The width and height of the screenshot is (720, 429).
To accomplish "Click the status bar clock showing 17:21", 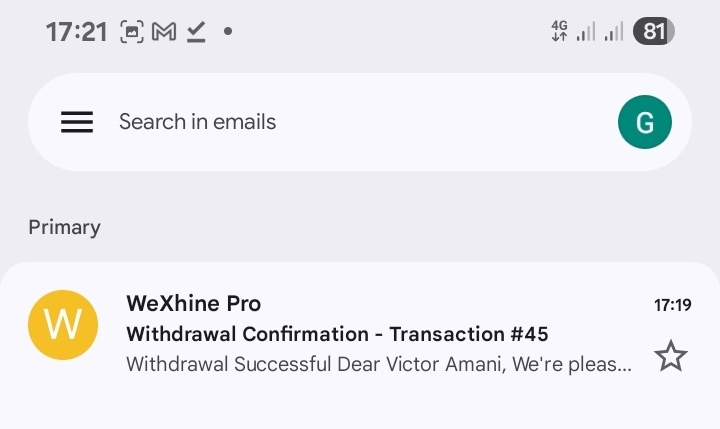I will (x=76, y=32).
